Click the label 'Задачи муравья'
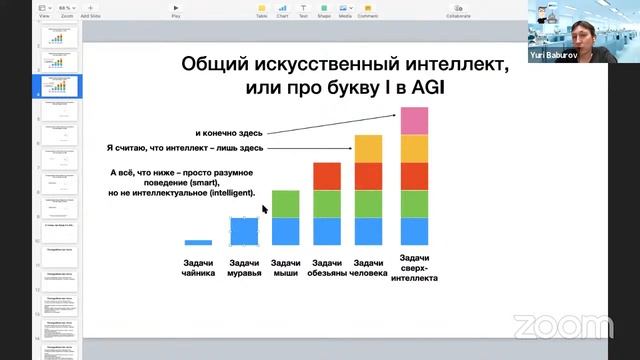 [x=244, y=268]
